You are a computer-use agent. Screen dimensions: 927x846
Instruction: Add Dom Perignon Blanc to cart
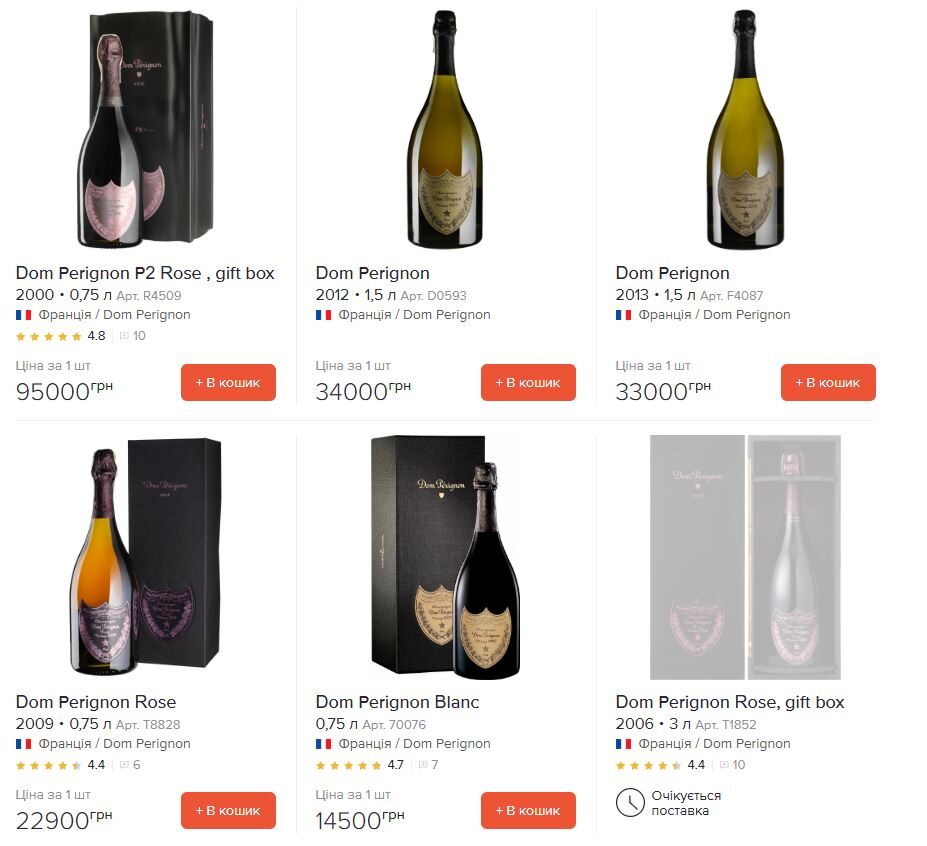[528, 810]
